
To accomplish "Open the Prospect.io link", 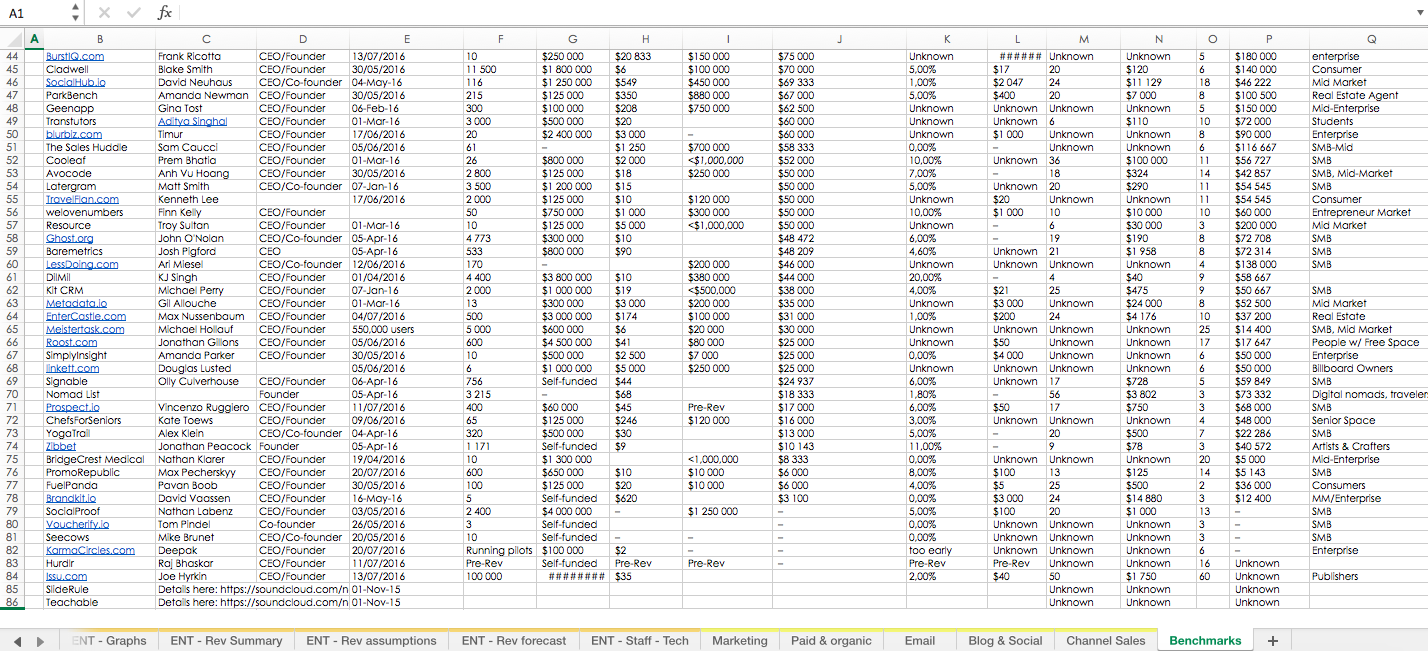I will point(73,408).
